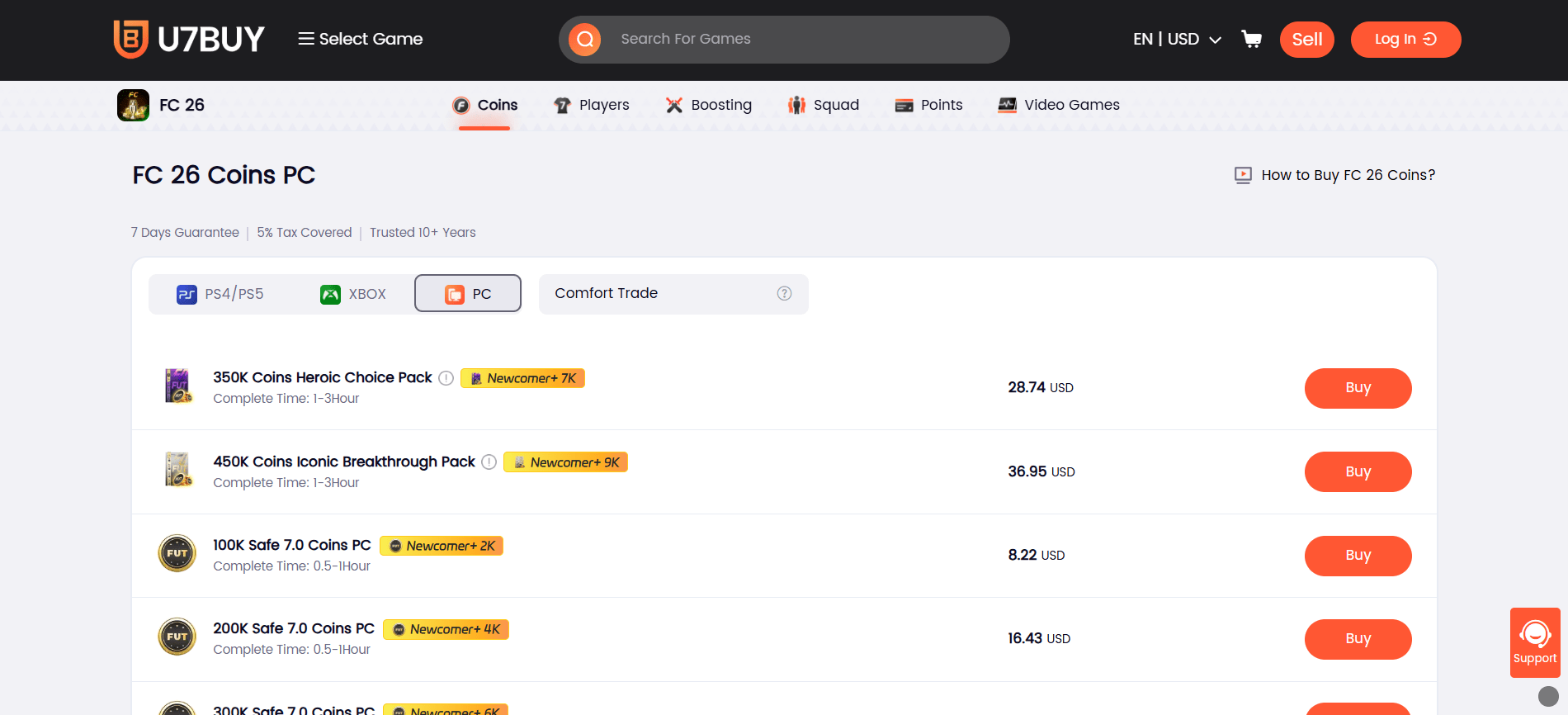The width and height of the screenshot is (1568, 715).
Task: Click the U7BUY logo icon
Action: (x=131, y=39)
